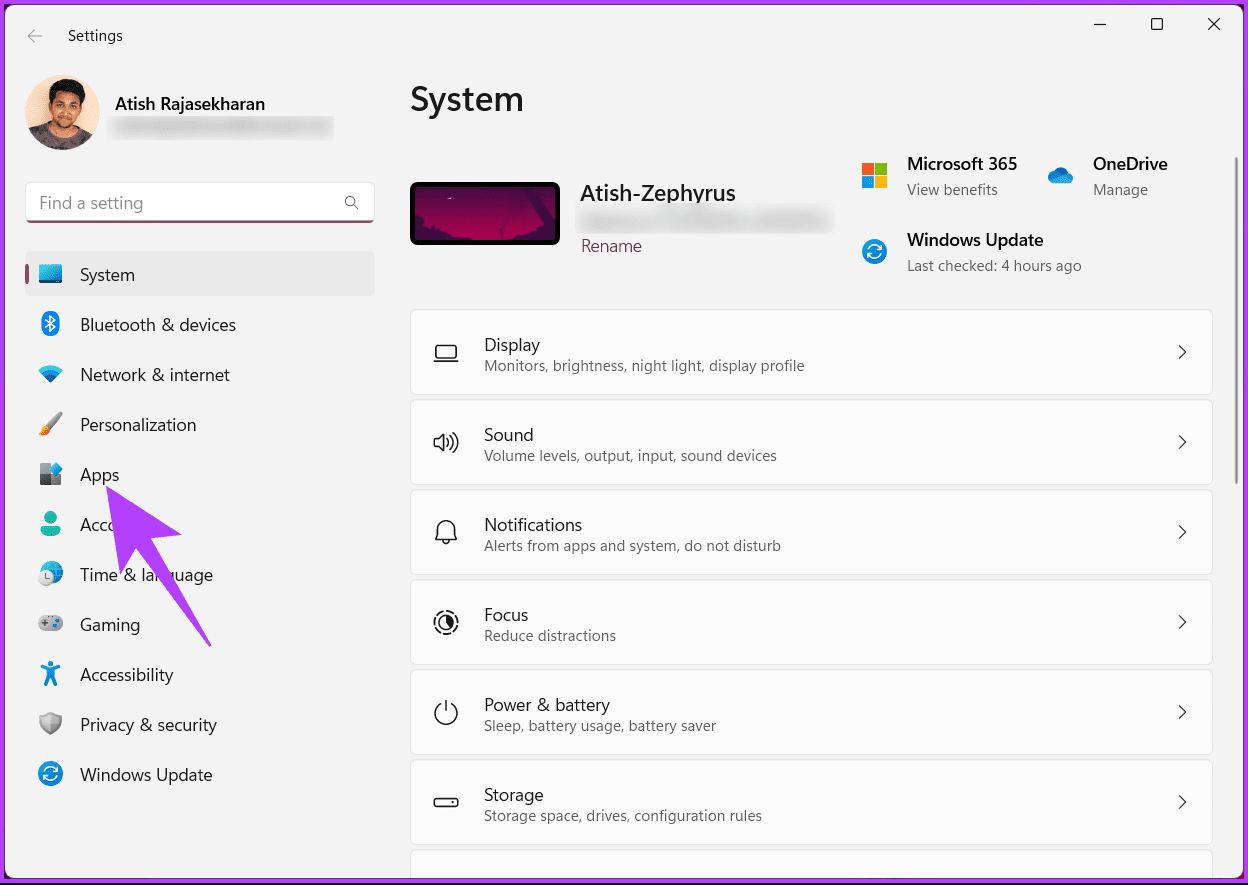
Task: Expand the Display row chevron
Action: (x=1182, y=352)
